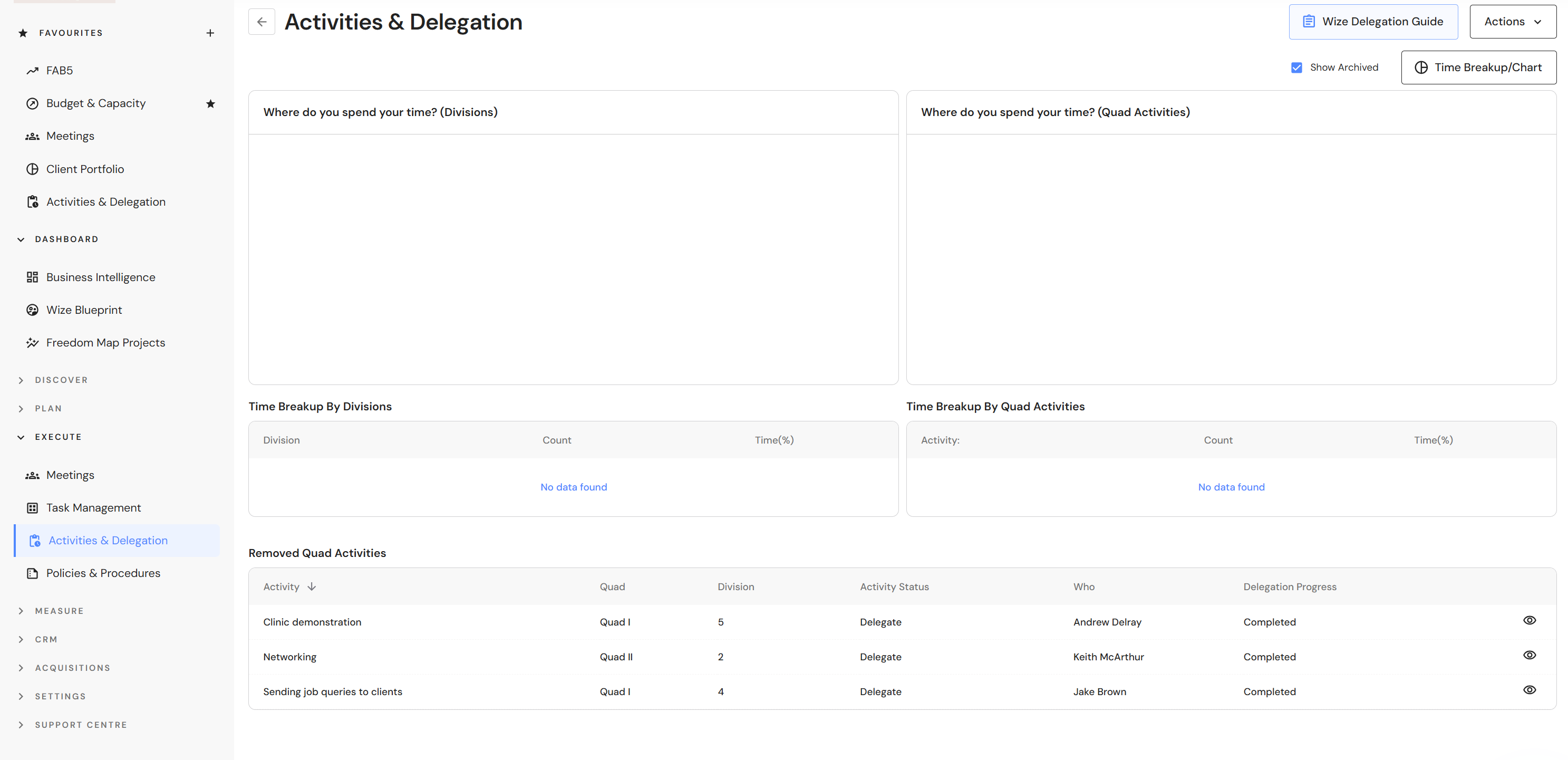The height and width of the screenshot is (760, 1568).
Task: View Clinic demonstration via eye icon
Action: pyautogui.click(x=1529, y=621)
